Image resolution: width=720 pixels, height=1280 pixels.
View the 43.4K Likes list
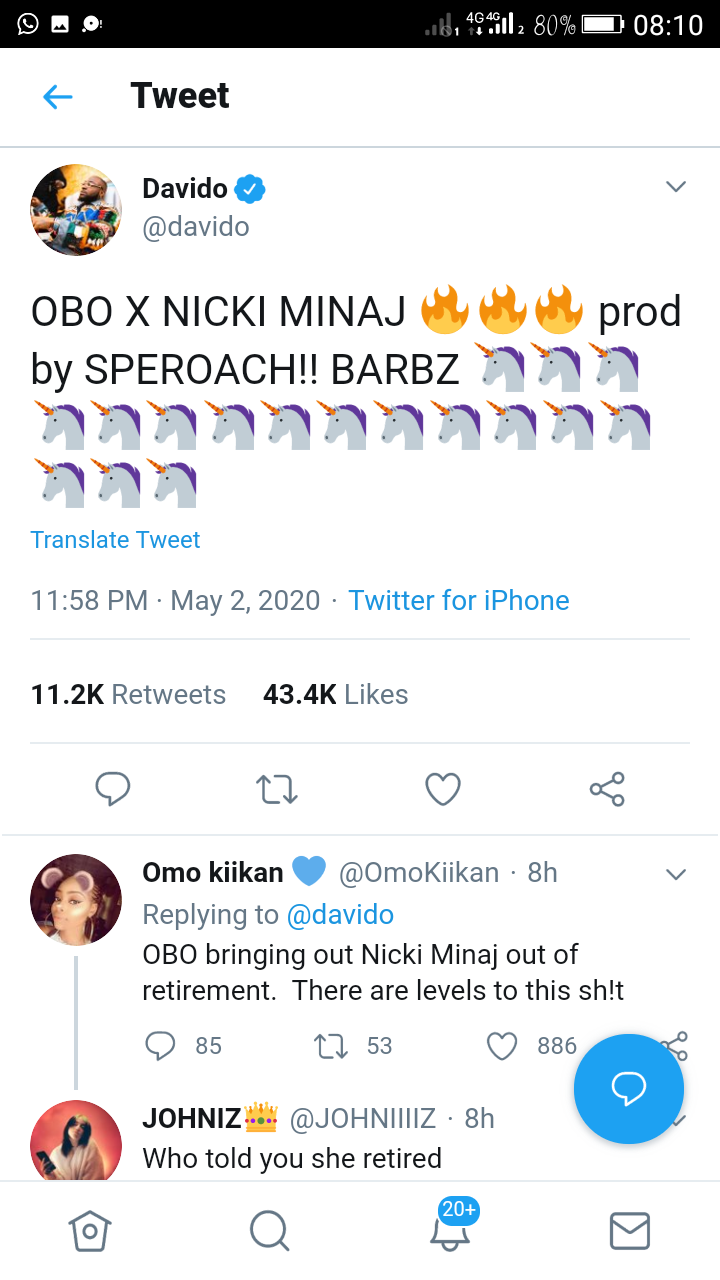[x=335, y=694]
